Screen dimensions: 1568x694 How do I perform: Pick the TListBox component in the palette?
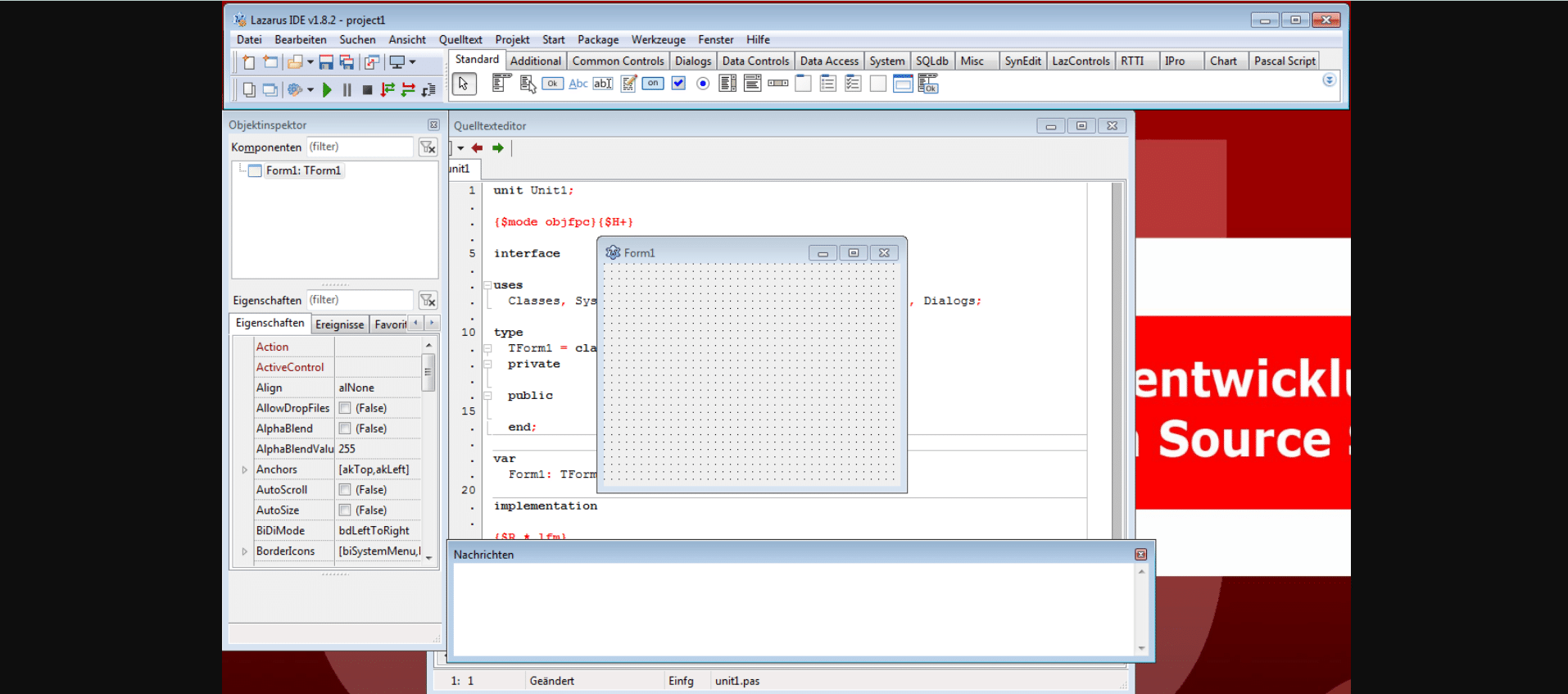click(x=727, y=84)
